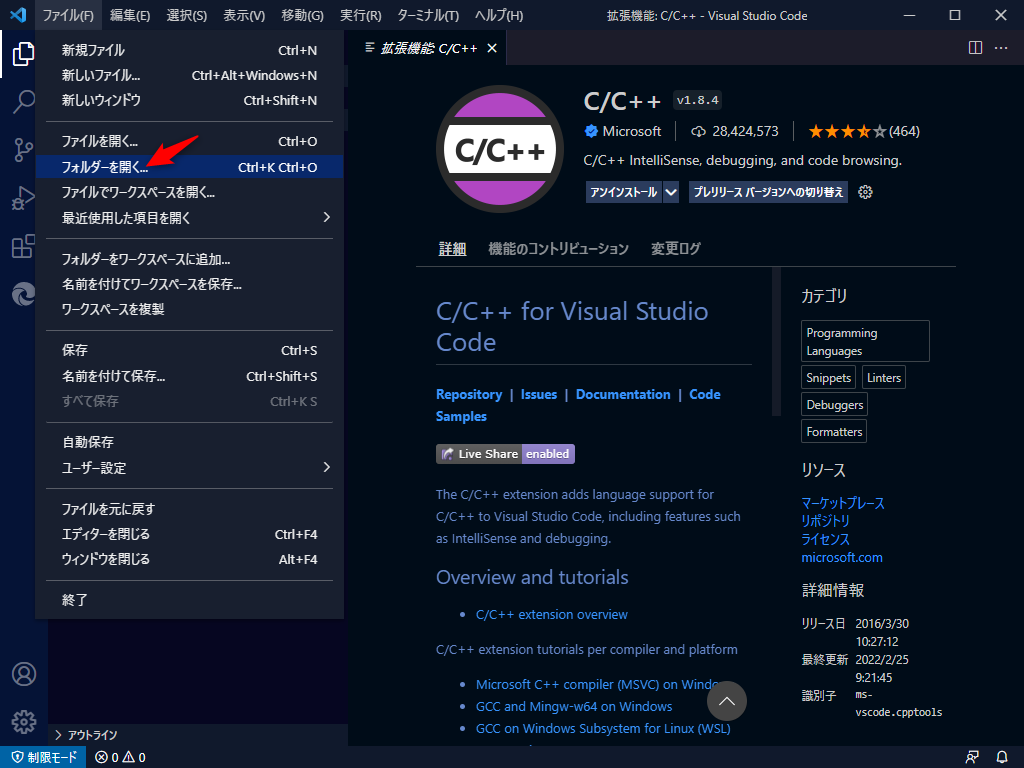Open the アンインストール dropdown arrow
The height and width of the screenshot is (768, 1024).
671,193
